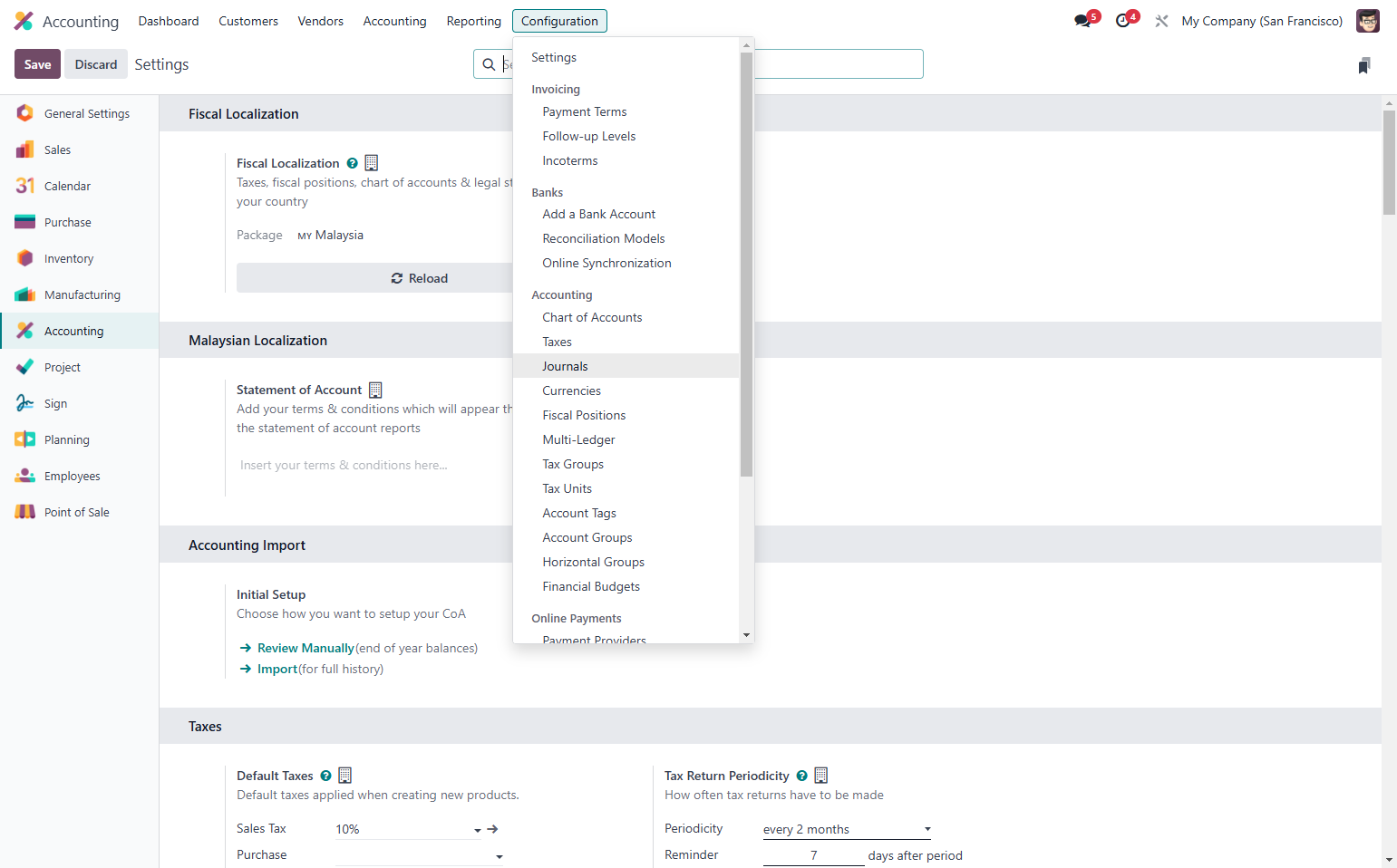Select the Purchase icon in sidebar

point(25,222)
